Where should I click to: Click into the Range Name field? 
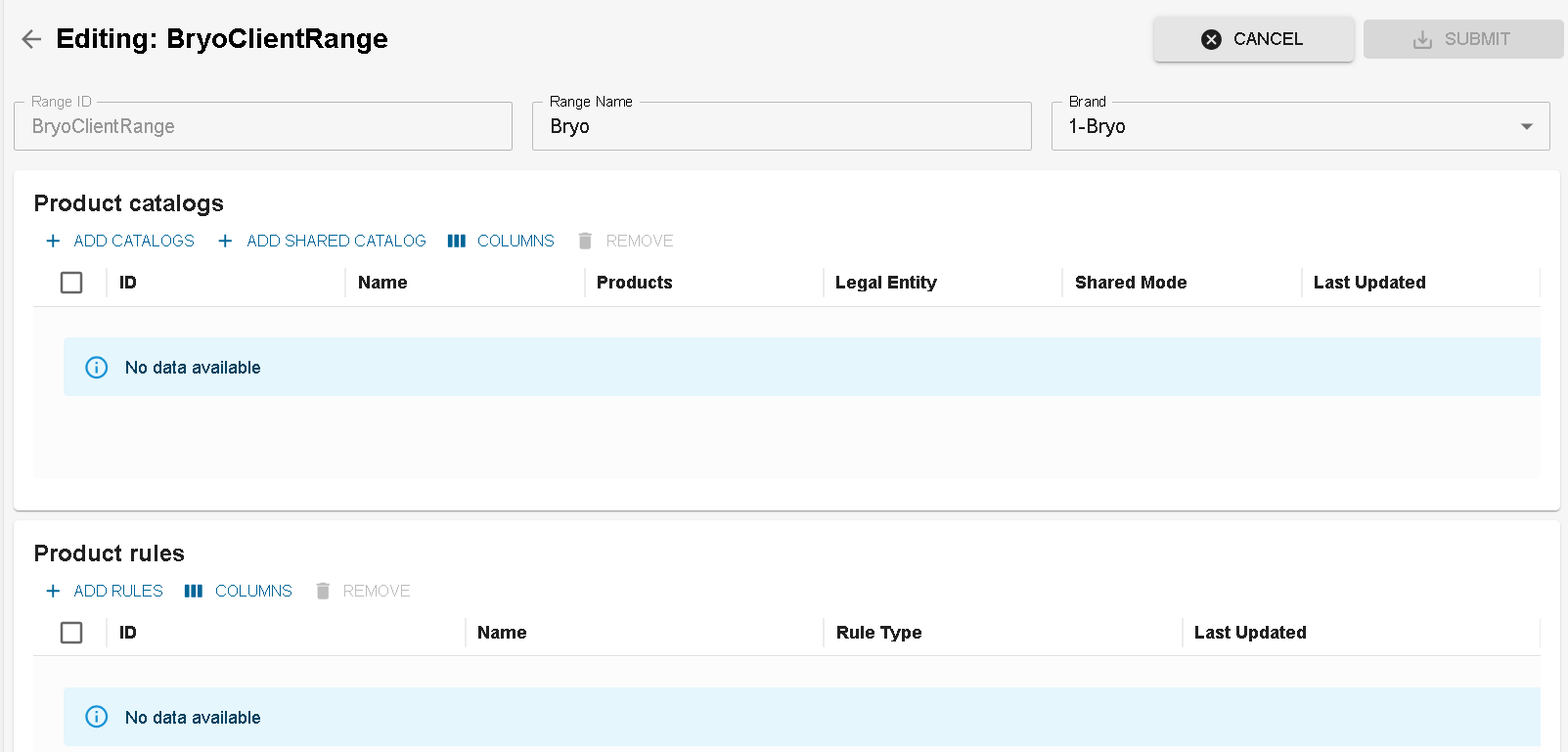point(781,126)
